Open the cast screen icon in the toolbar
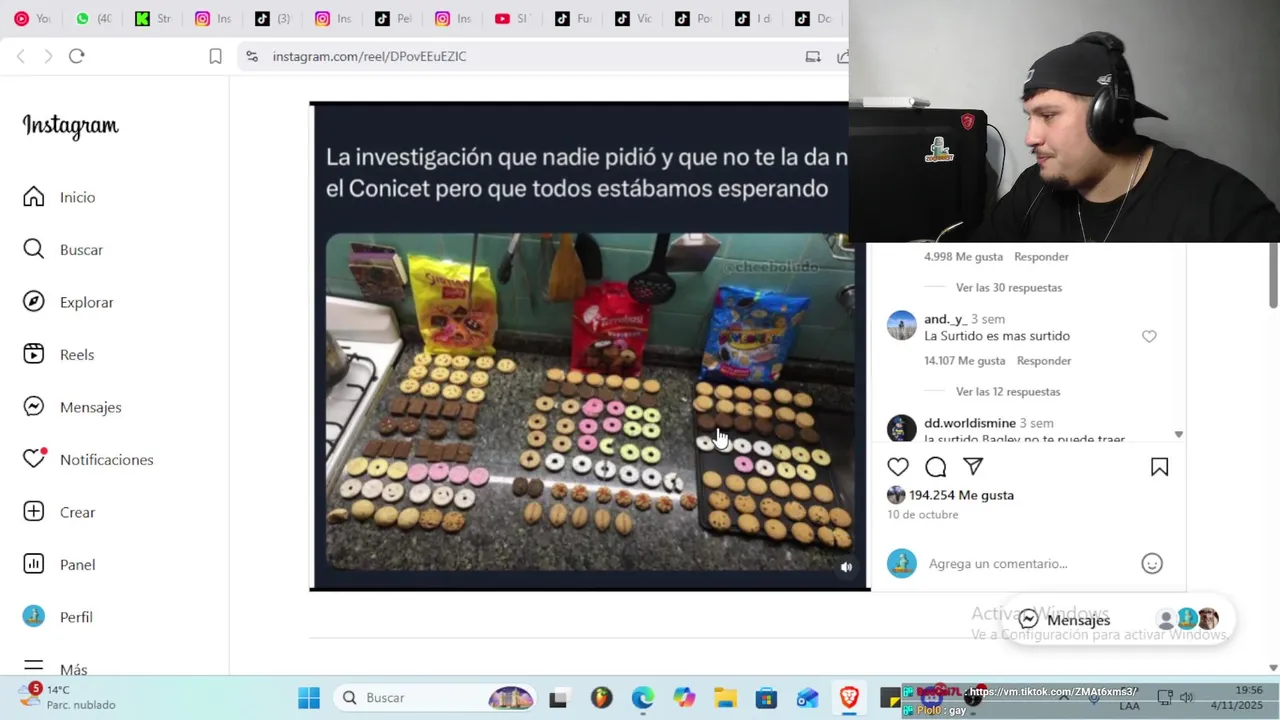 [x=813, y=56]
